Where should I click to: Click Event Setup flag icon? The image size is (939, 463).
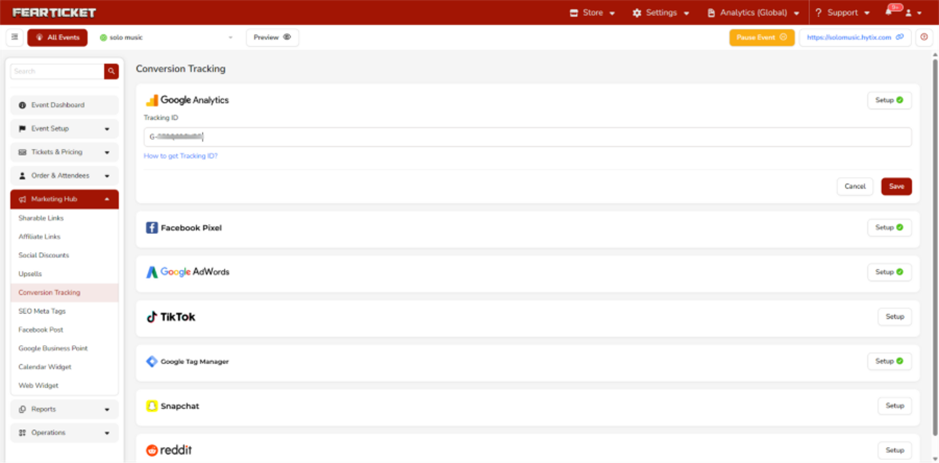23,129
